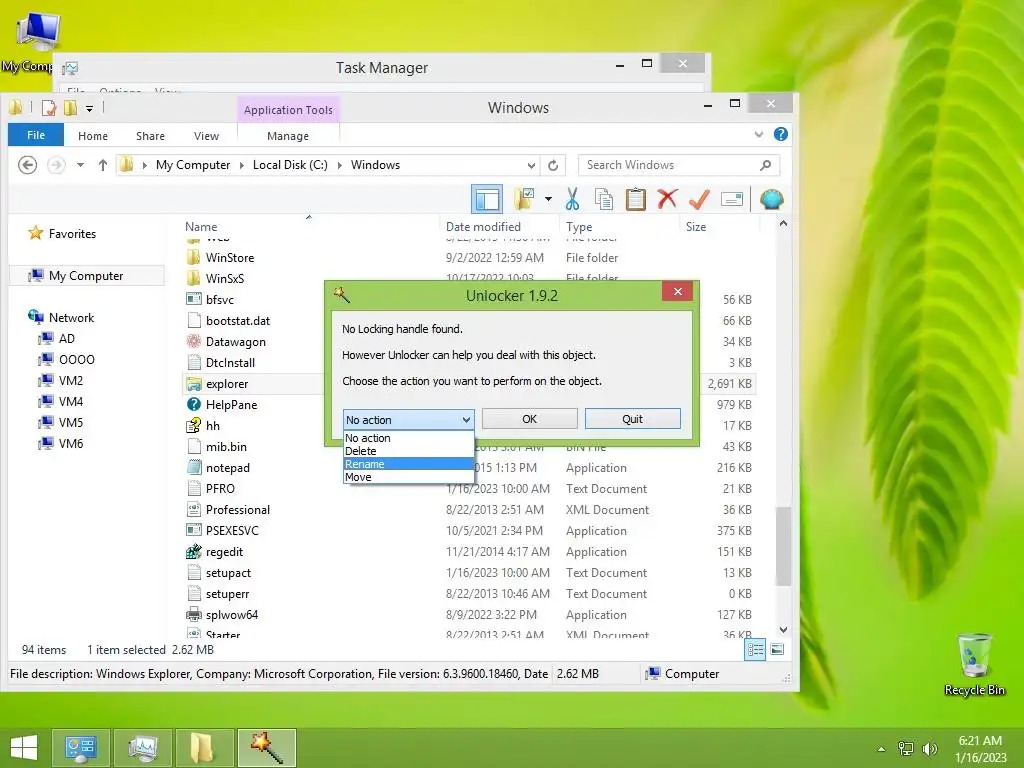The image size is (1024, 768).
Task: Sort by Size column header
Action: (696, 227)
